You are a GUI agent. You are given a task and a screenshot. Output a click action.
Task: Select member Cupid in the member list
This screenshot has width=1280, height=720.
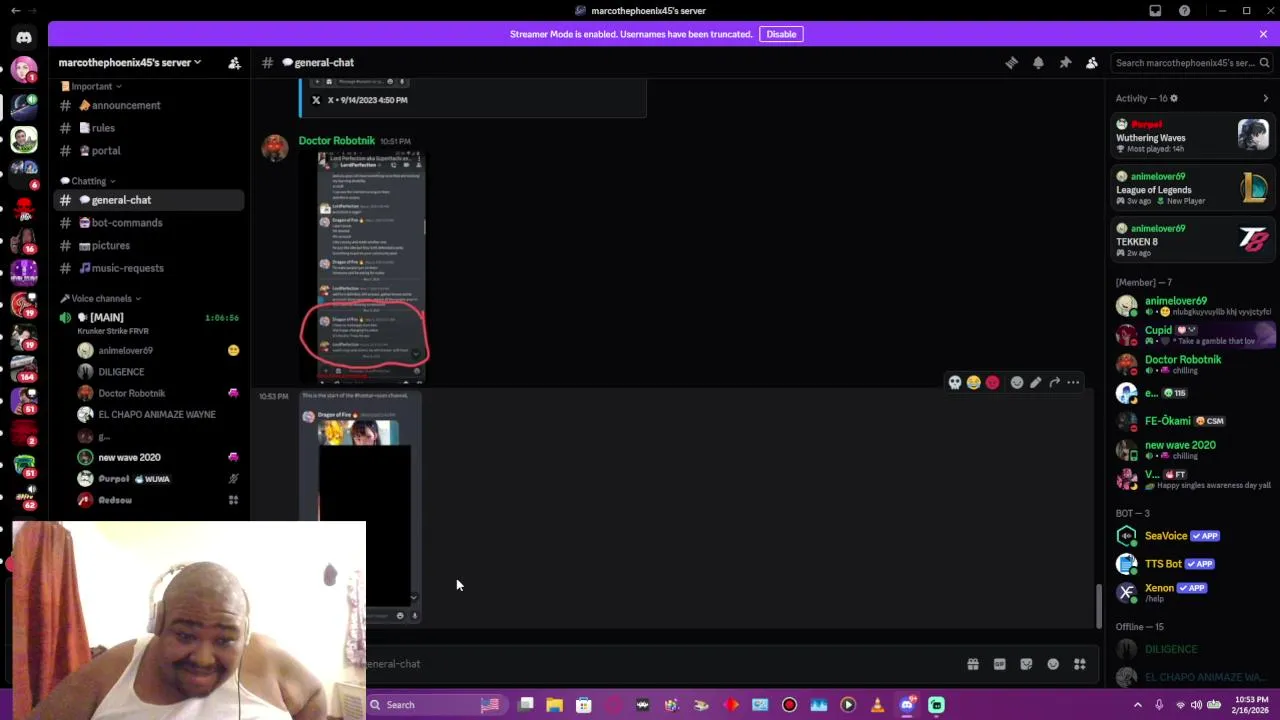pos(1193,335)
